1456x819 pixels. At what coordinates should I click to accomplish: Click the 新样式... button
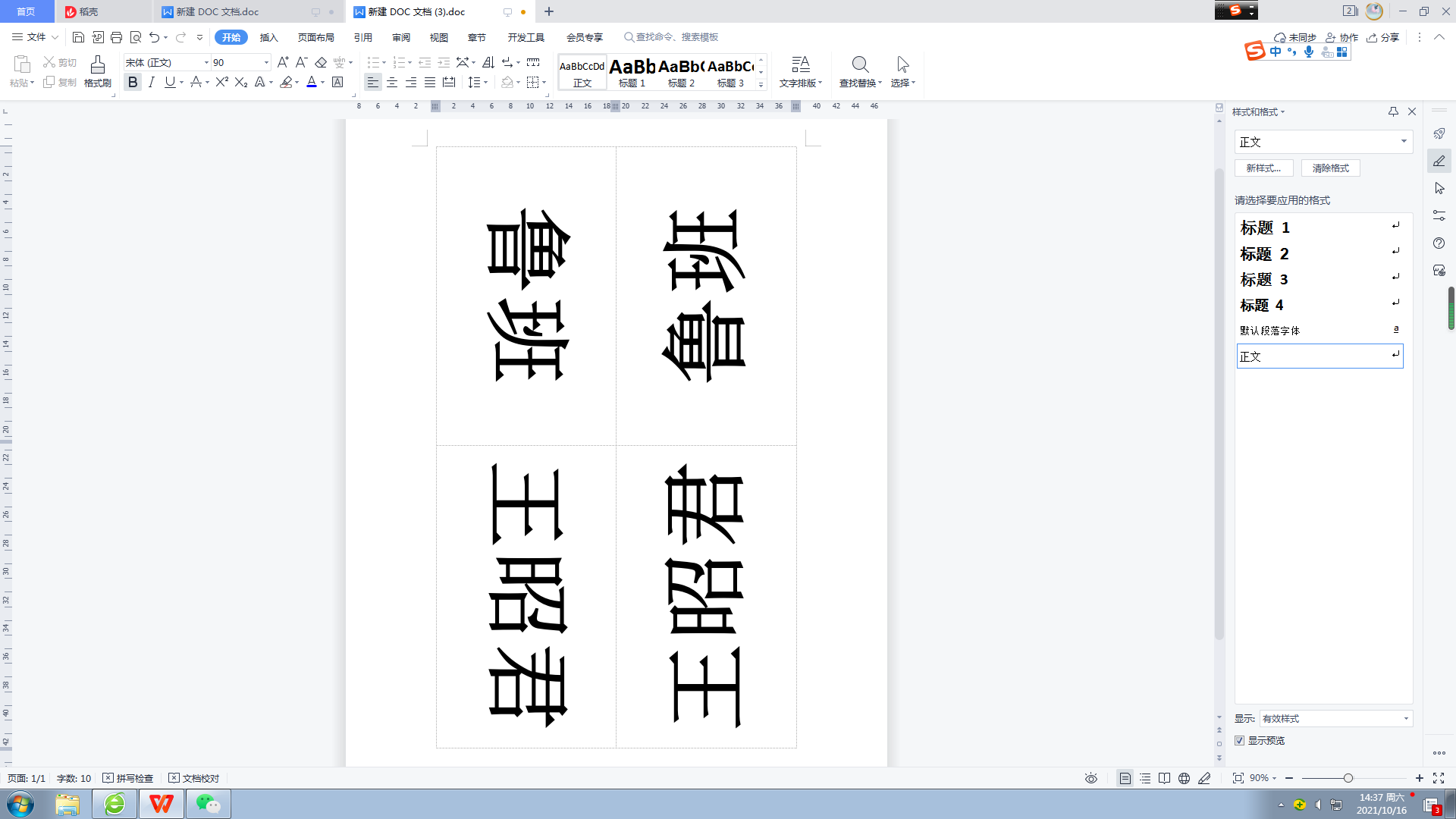(1263, 168)
